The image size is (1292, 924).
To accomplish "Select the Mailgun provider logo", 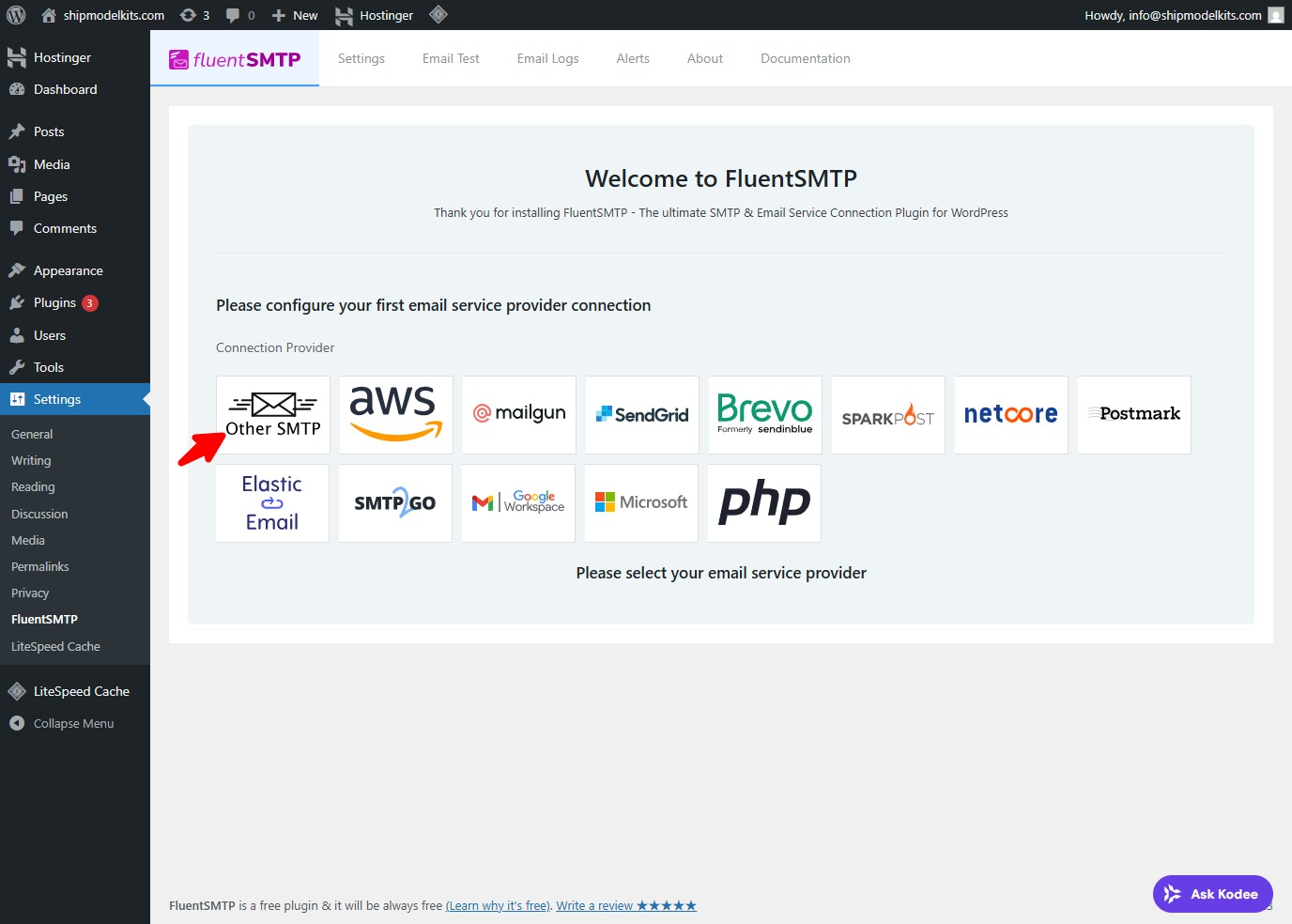I will [x=518, y=414].
